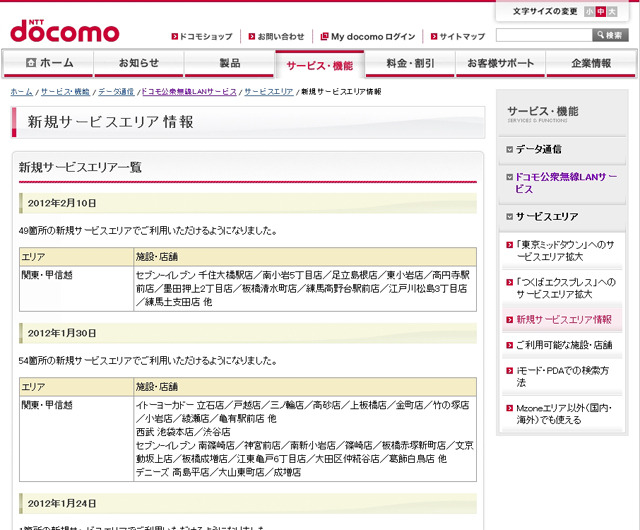
Task: Click the arrow icon next to つくばエクスプレス
Action: (x=509, y=282)
